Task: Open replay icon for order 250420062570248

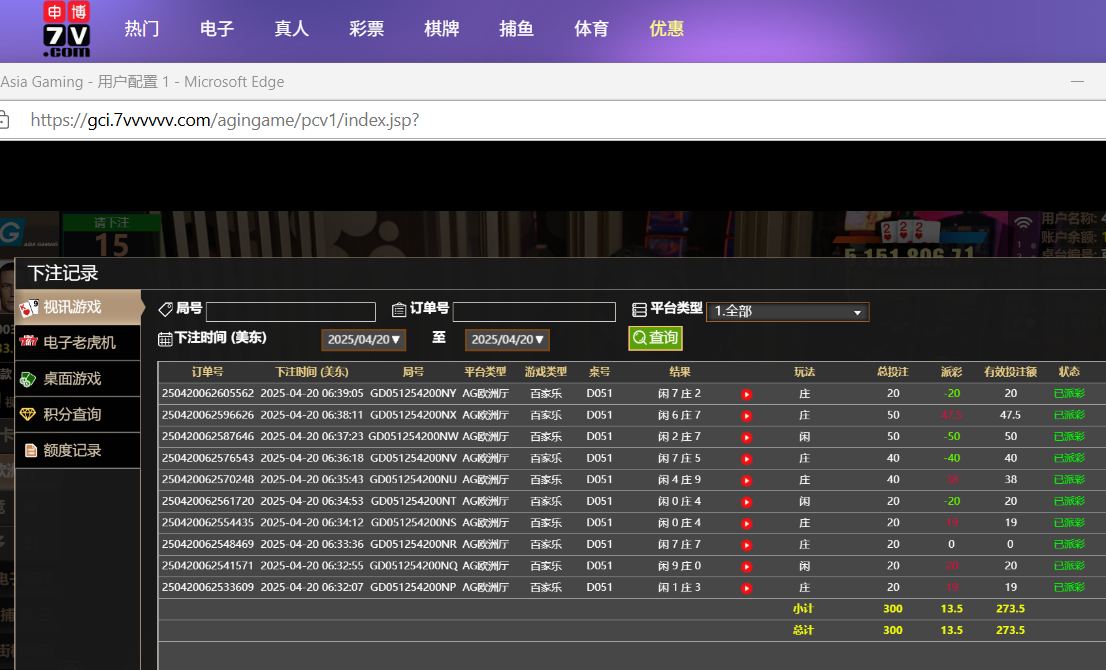Action: (746, 480)
